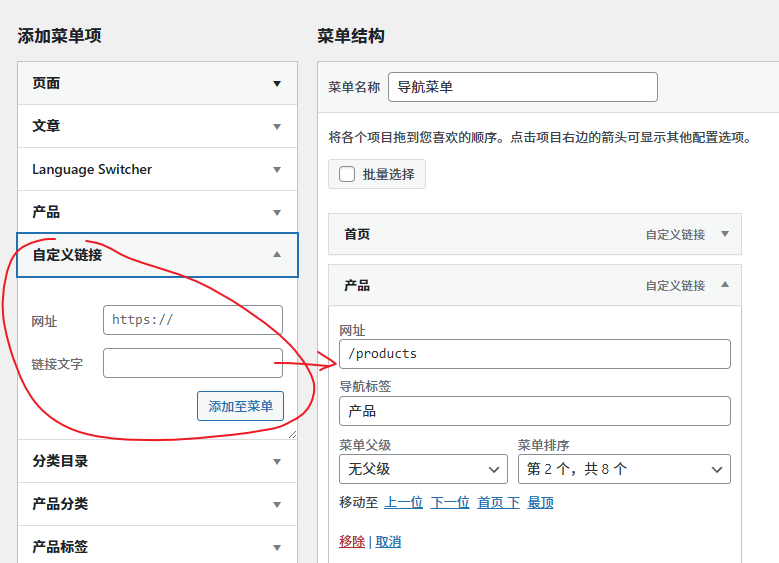The height and width of the screenshot is (563, 779).
Task: Toggle the 批量选择 checkbox
Action: [x=348, y=174]
